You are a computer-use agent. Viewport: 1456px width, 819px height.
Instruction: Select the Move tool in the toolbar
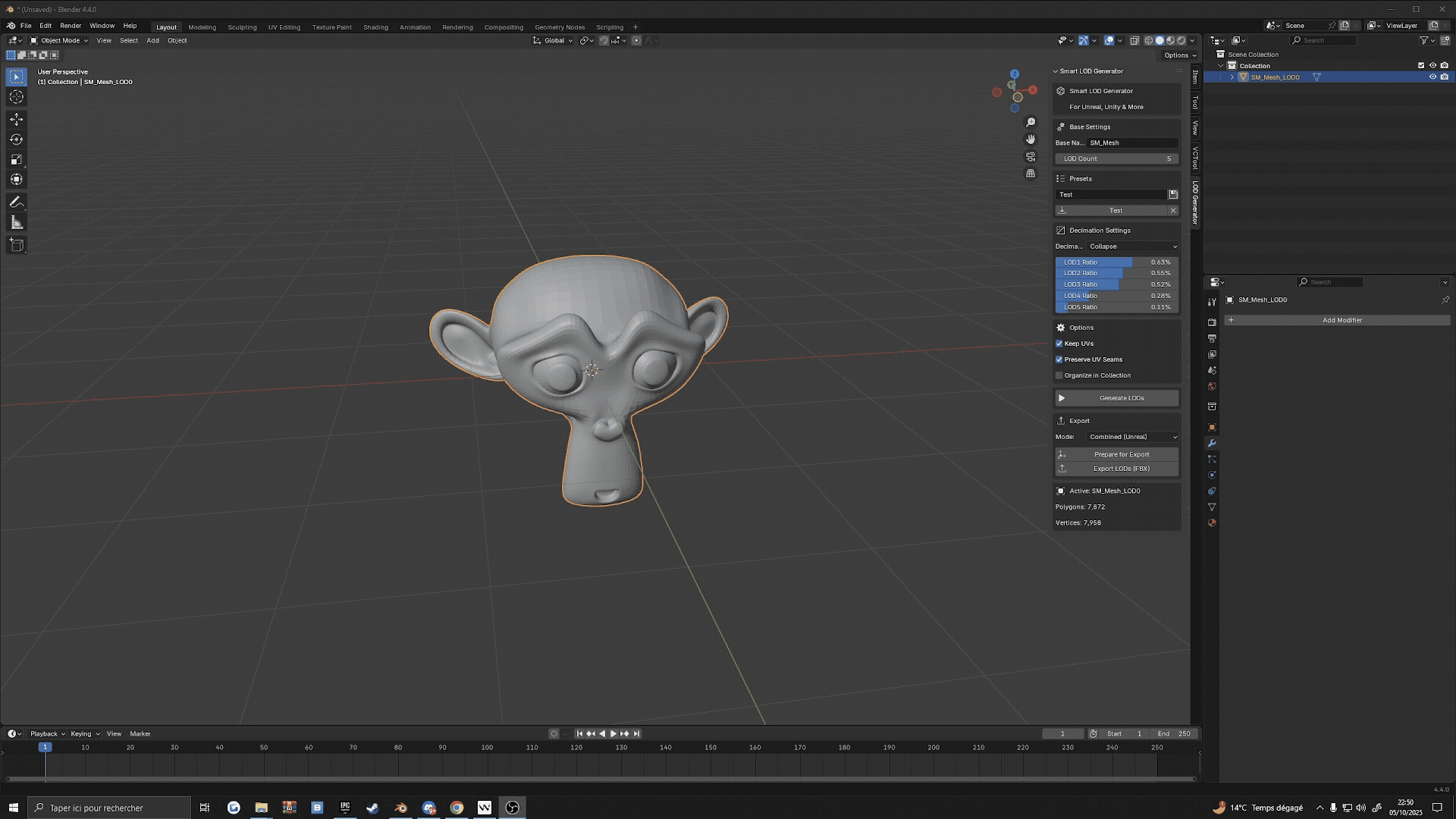pos(16,119)
